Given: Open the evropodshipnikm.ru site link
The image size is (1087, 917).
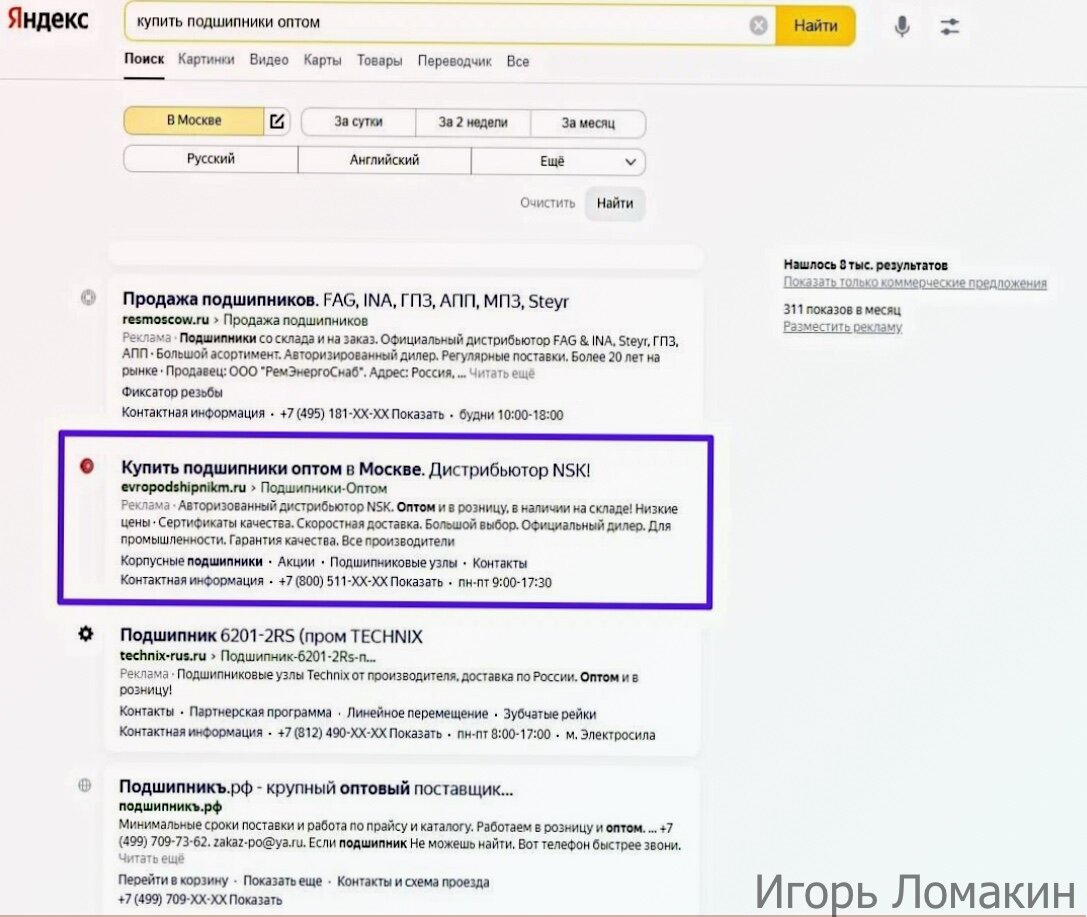Looking at the screenshot, I should click(184, 487).
